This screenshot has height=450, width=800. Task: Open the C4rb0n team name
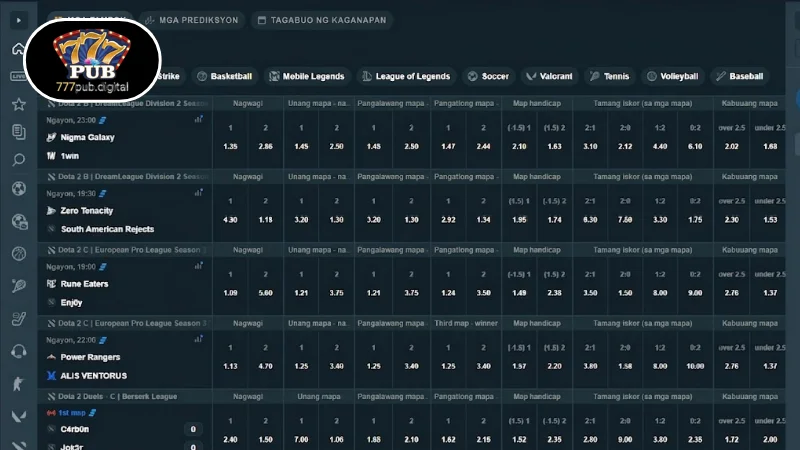[x=74, y=430]
